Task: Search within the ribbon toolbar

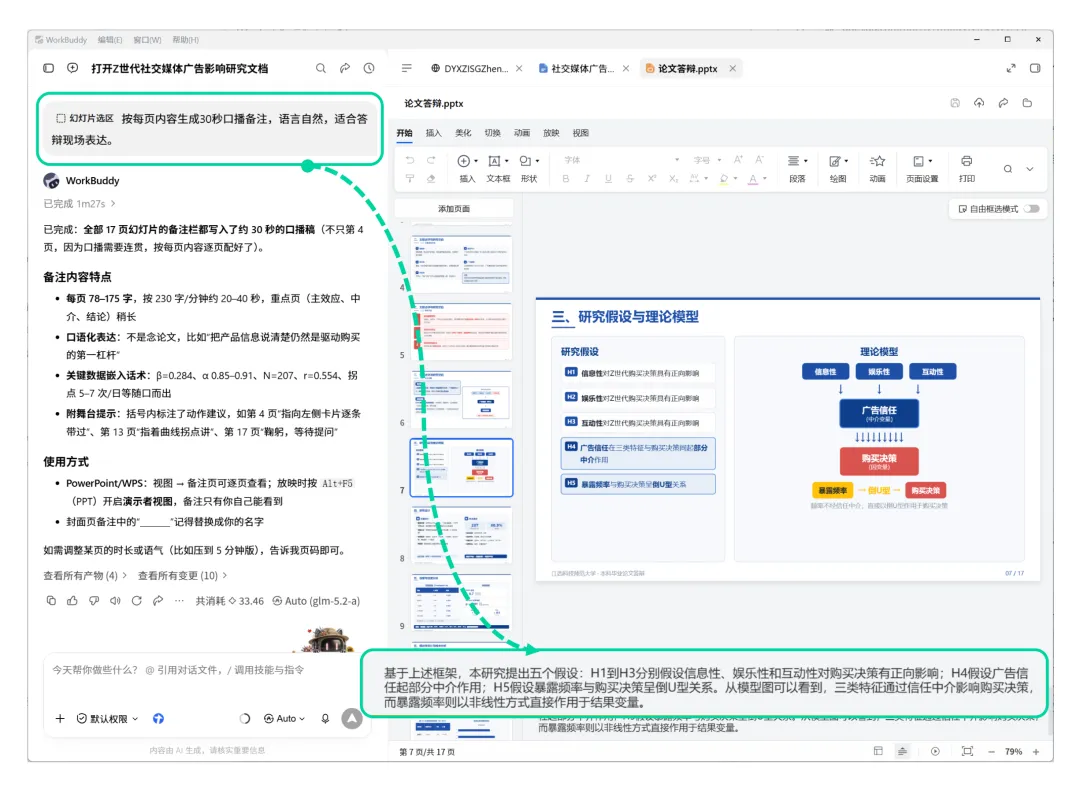Action: 1008,169
